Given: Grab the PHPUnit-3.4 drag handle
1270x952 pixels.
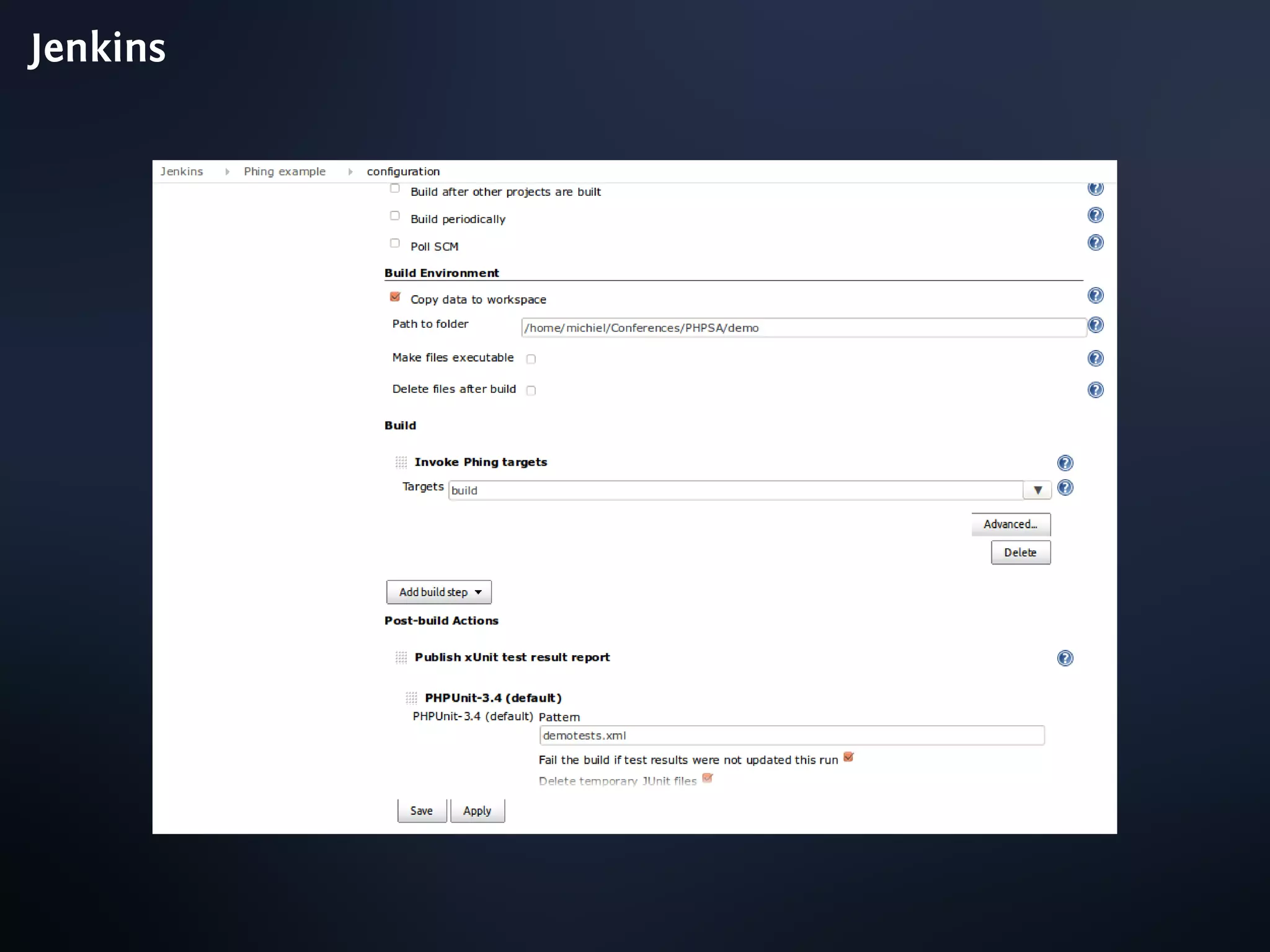Looking at the screenshot, I should pyautogui.click(x=411, y=699).
